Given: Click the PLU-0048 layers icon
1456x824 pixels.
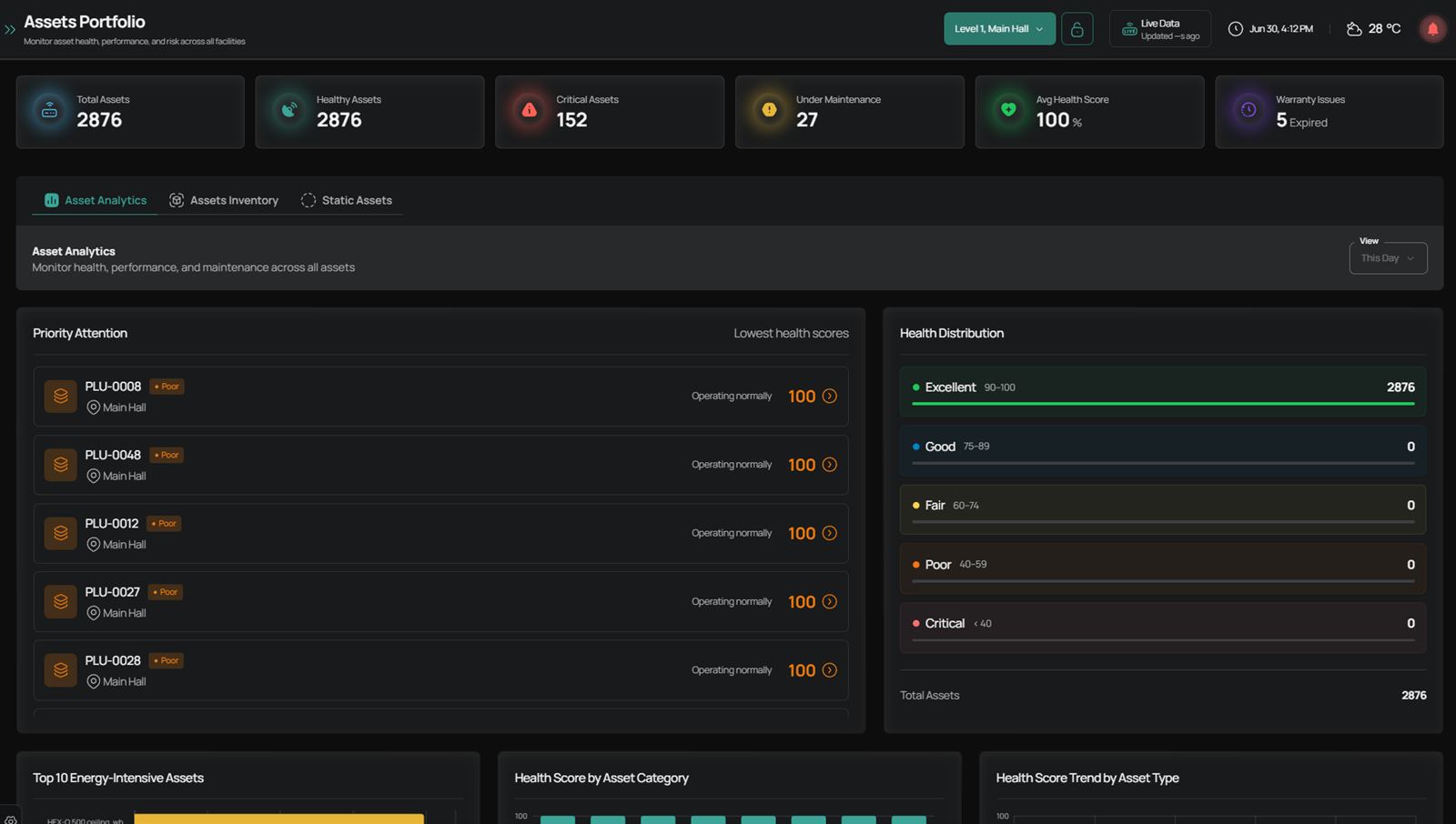Looking at the screenshot, I should (x=61, y=465).
